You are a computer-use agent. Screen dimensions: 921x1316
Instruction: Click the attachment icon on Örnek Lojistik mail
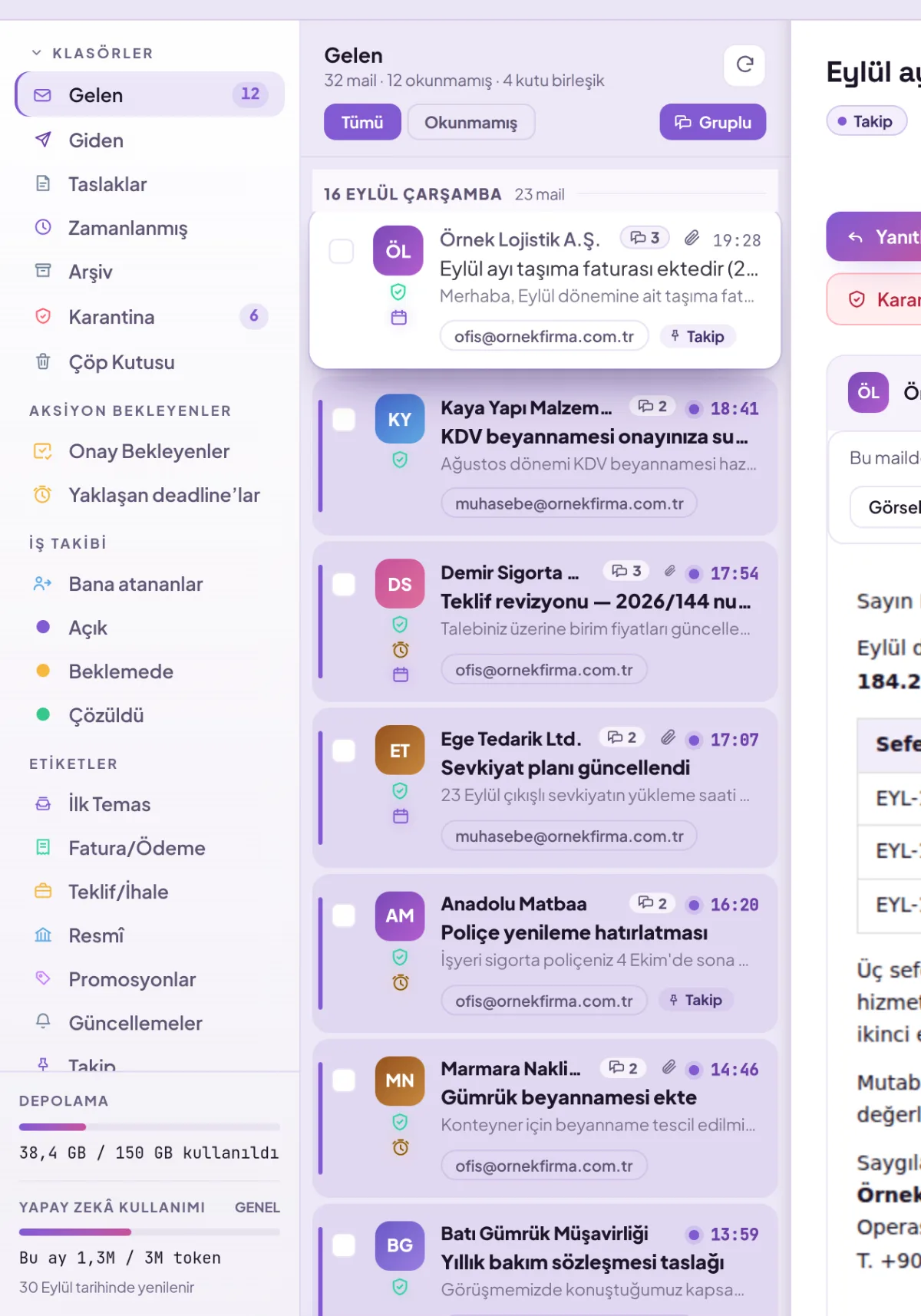692,238
